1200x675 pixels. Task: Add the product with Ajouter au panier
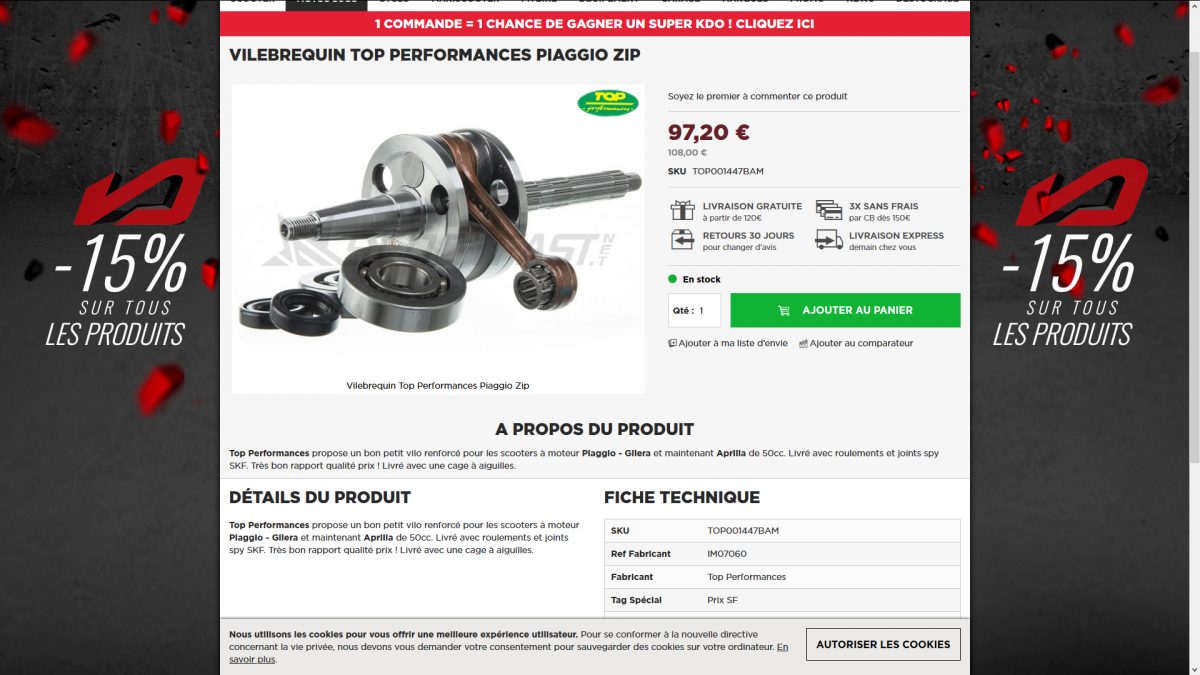pyautogui.click(x=845, y=310)
